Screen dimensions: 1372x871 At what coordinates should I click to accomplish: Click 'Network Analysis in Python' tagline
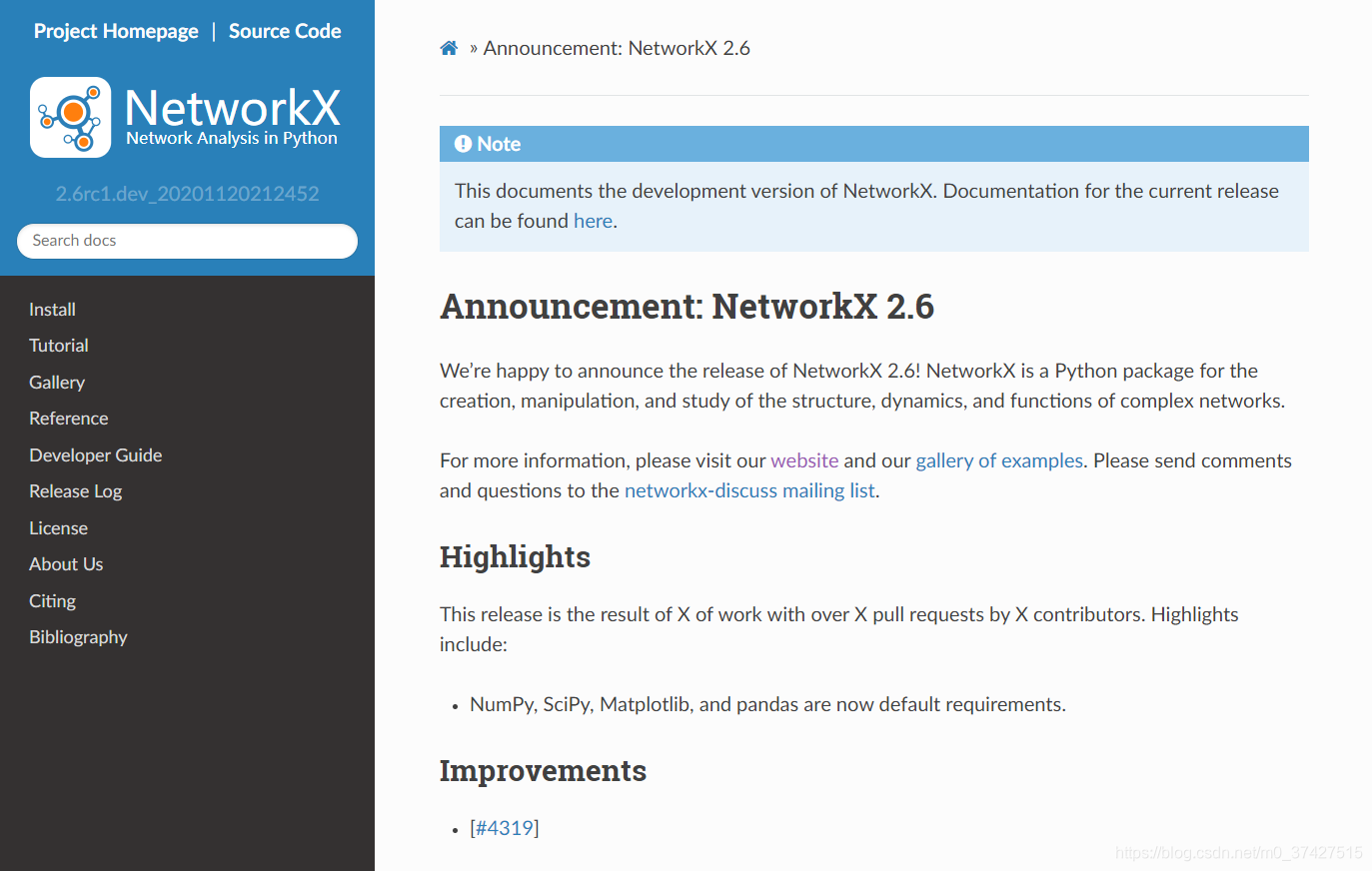[232, 138]
